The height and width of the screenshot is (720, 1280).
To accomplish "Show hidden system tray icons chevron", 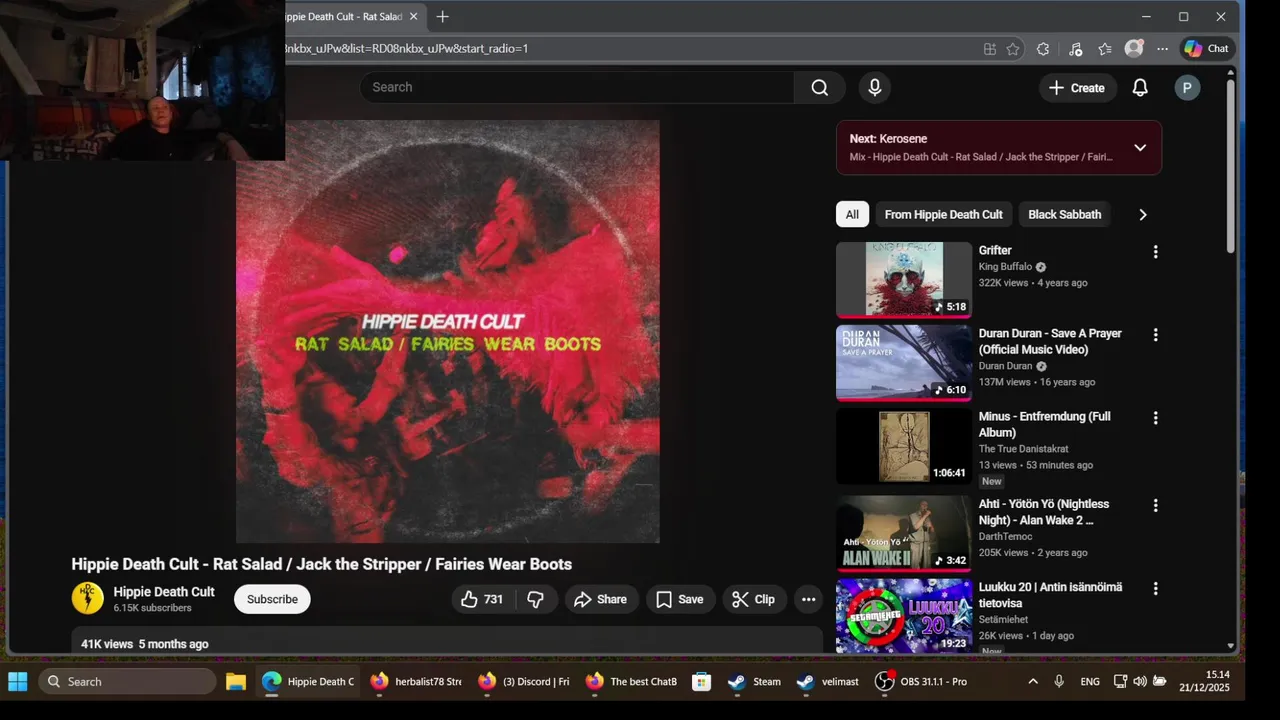I will coord(1033,682).
